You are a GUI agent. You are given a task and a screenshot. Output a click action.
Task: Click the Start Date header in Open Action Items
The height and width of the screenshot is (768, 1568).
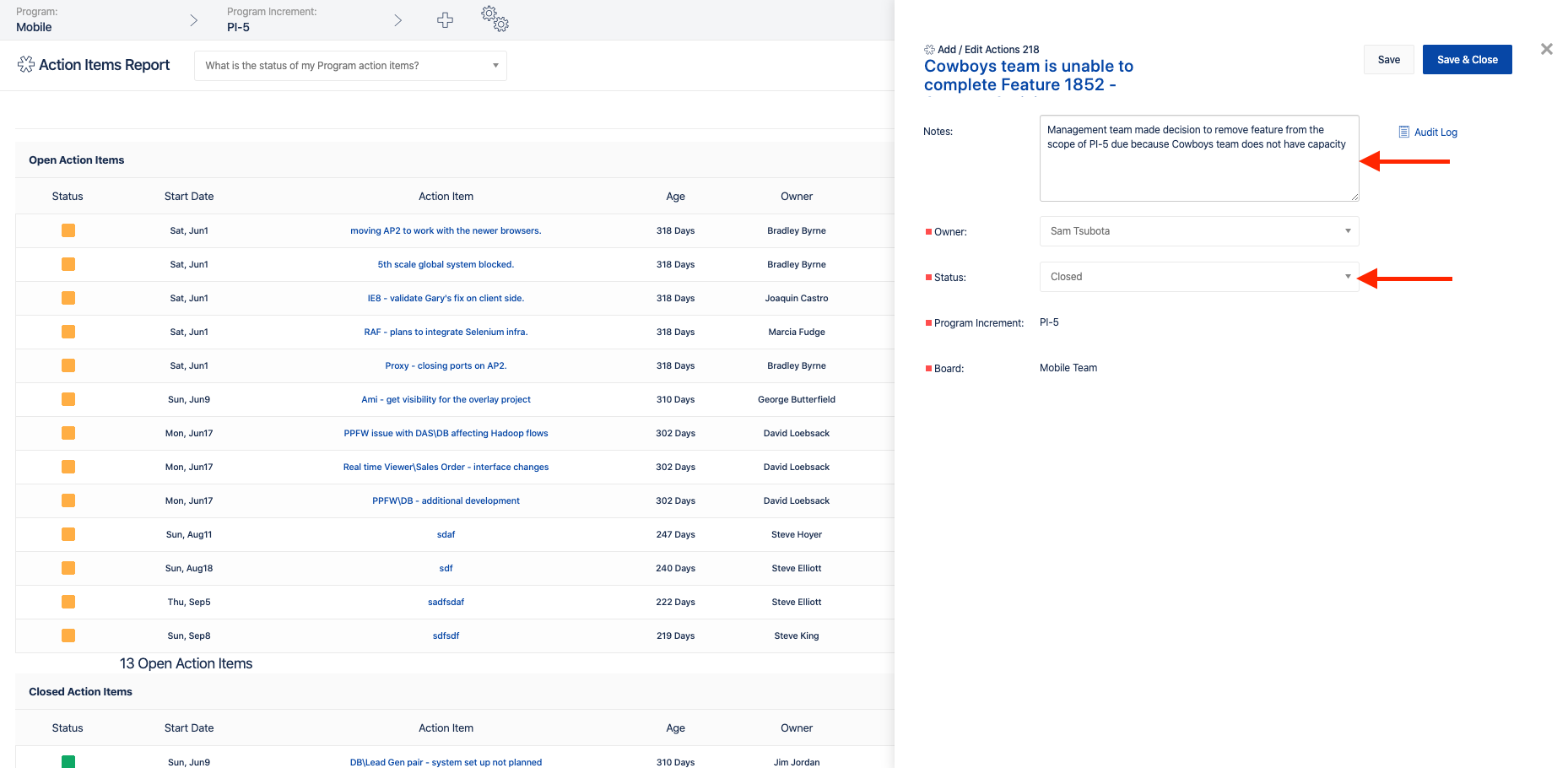point(189,197)
